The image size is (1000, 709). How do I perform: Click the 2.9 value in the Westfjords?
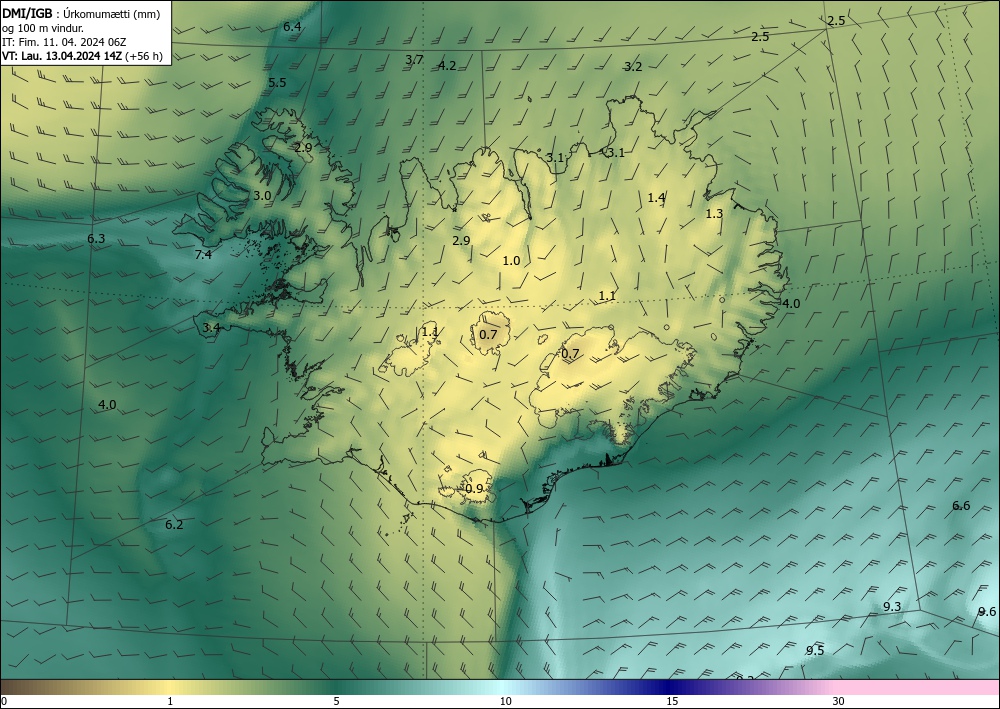coord(304,147)
